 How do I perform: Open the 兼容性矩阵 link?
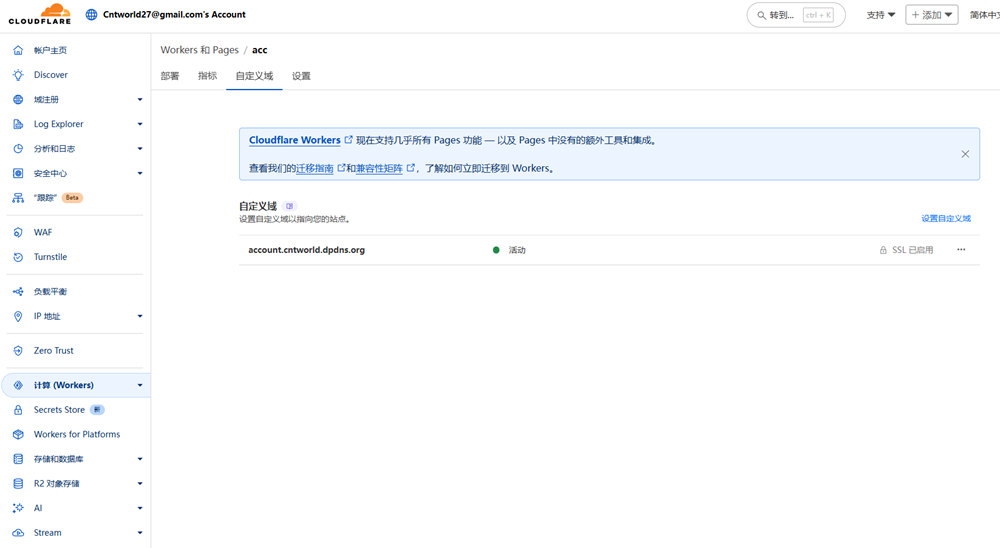pos(379,168)
